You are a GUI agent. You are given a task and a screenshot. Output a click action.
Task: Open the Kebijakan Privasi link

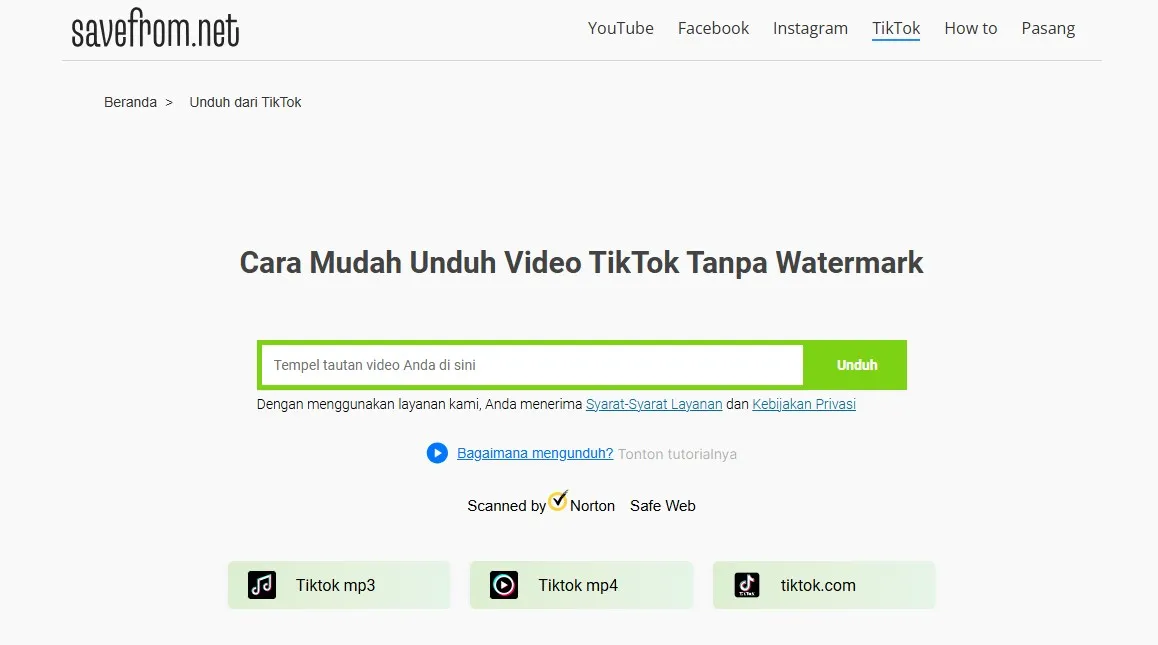coord(804,404)
